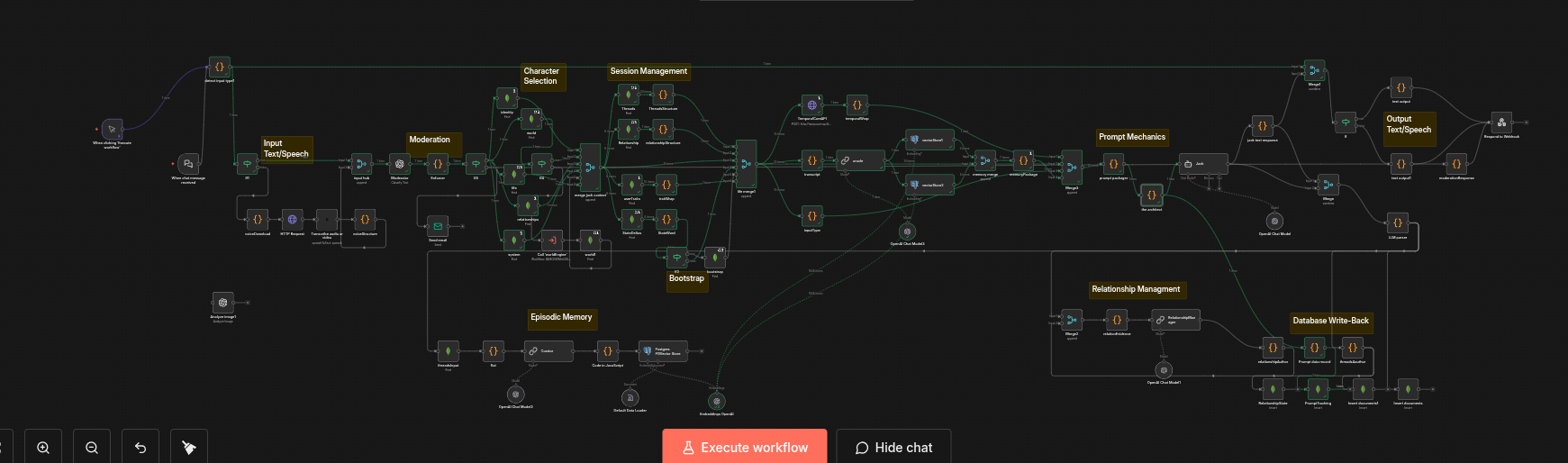Viewport: 1568px width, 463px height.
Task: Select the Jack AI agent node
Action: pyautogui.click(x=1203, y=164)
